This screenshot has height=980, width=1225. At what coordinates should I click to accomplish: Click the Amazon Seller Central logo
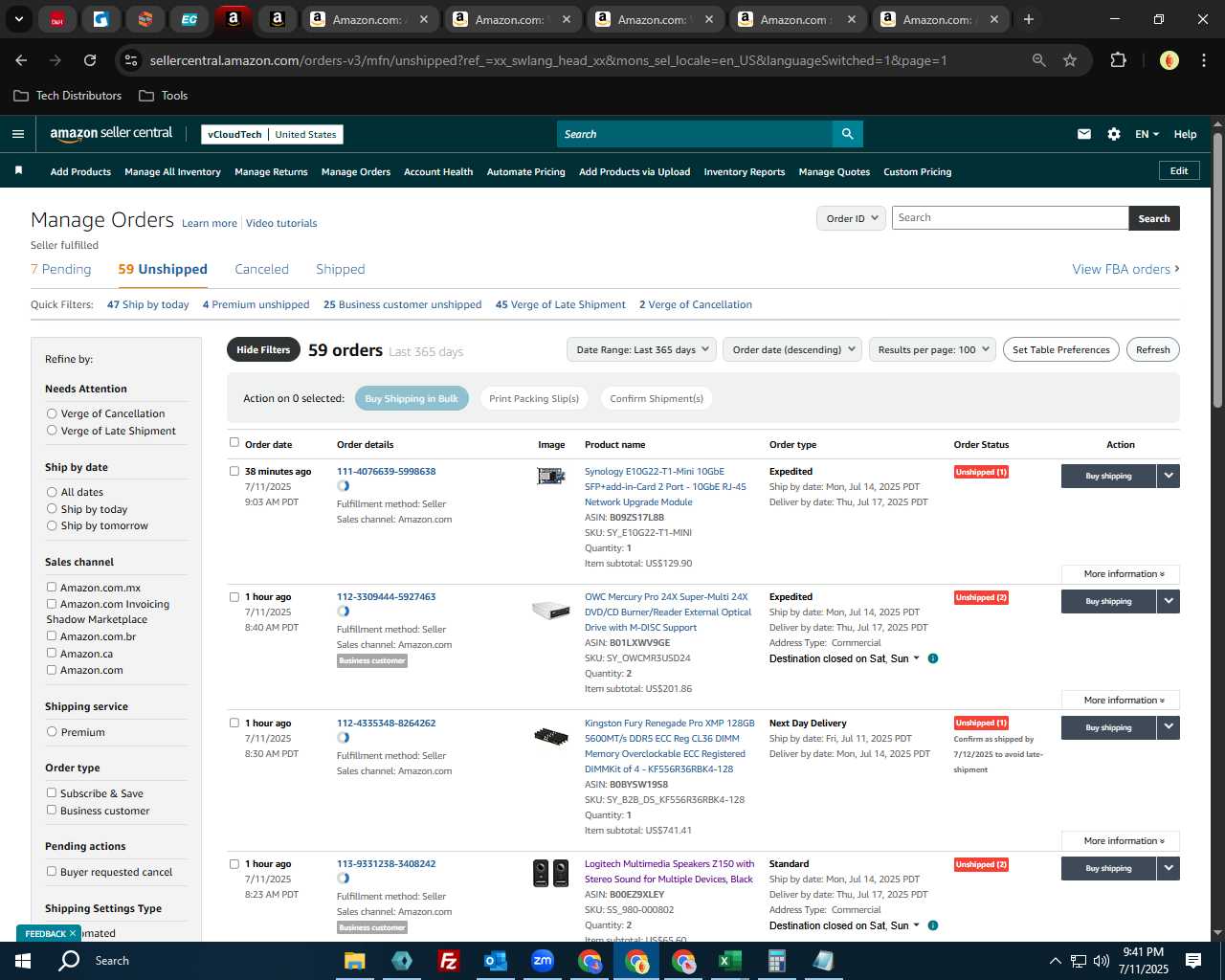tap(111, 134)
